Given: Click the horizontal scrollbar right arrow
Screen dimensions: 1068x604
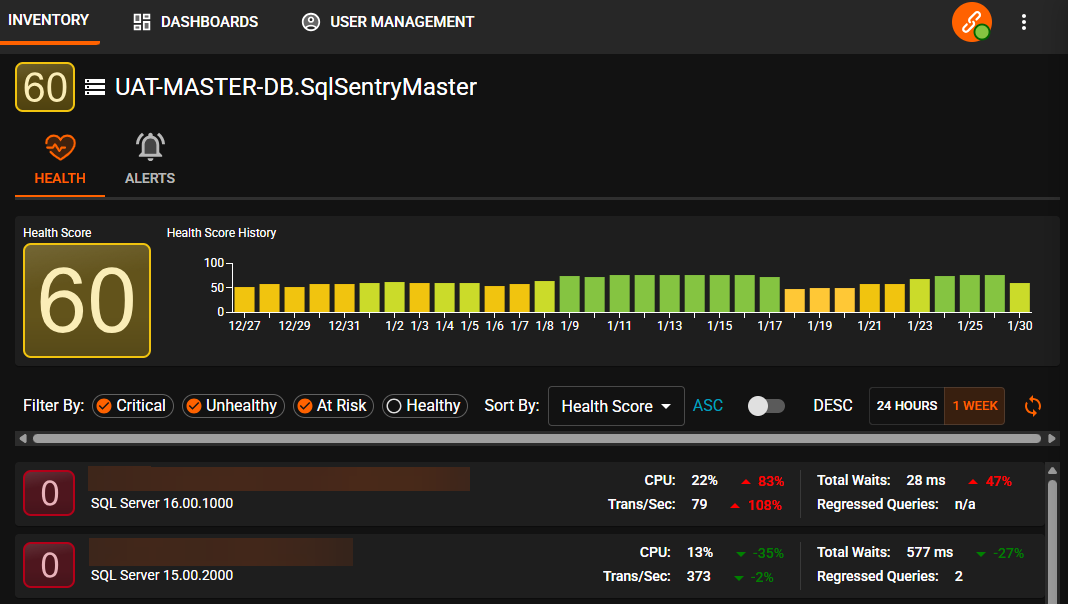Looking at the screenshot, I should click(1051, 439).
